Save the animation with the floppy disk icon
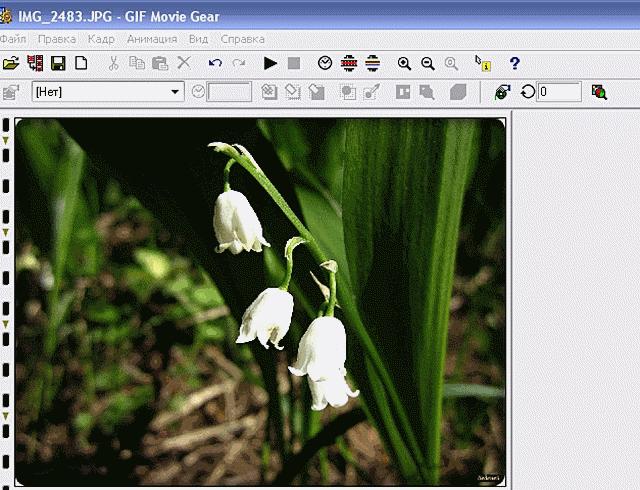Viewport: 640px width, 490px height. (x=59, y=63)
